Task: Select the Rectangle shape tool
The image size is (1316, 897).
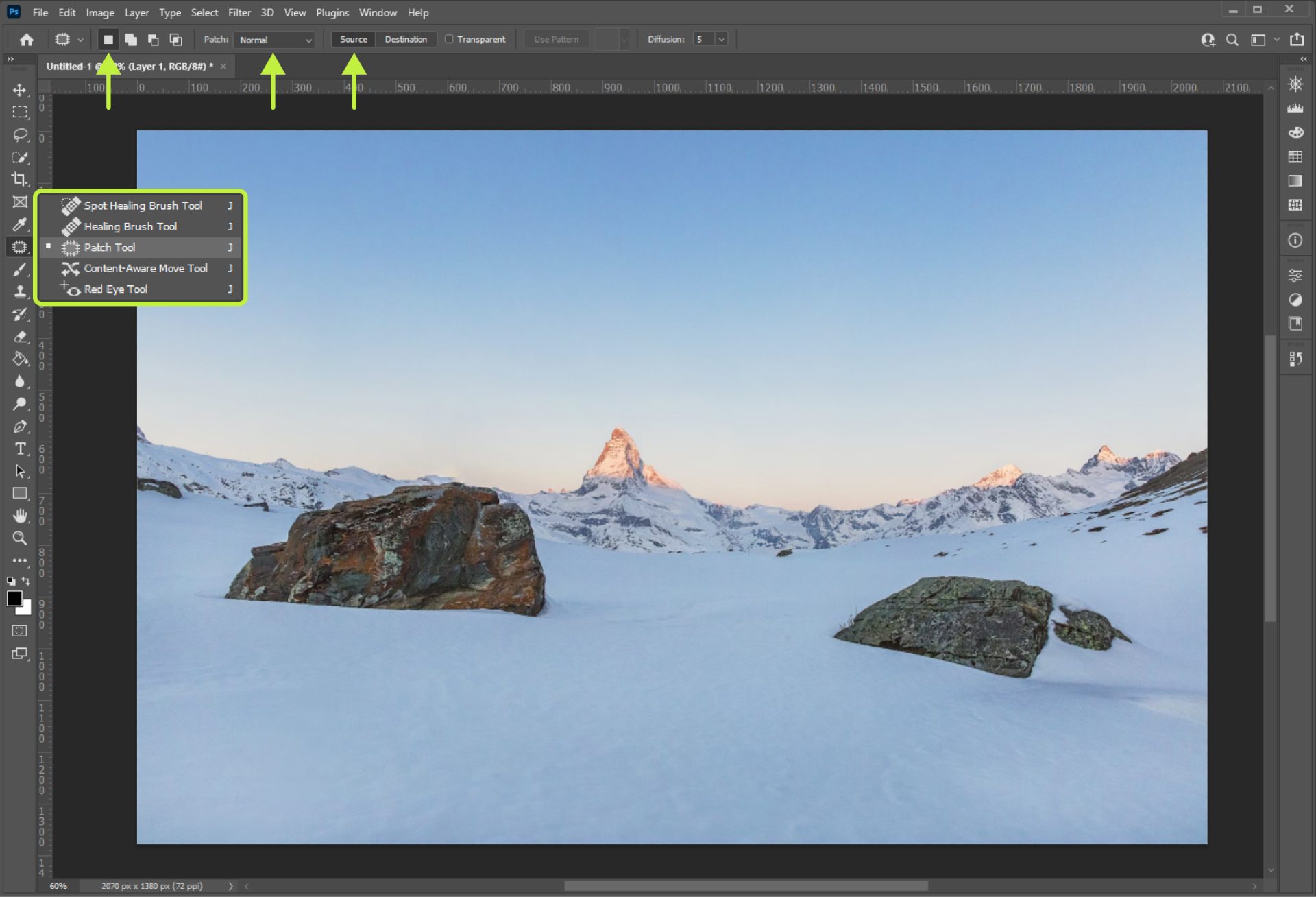Action: 20,493
